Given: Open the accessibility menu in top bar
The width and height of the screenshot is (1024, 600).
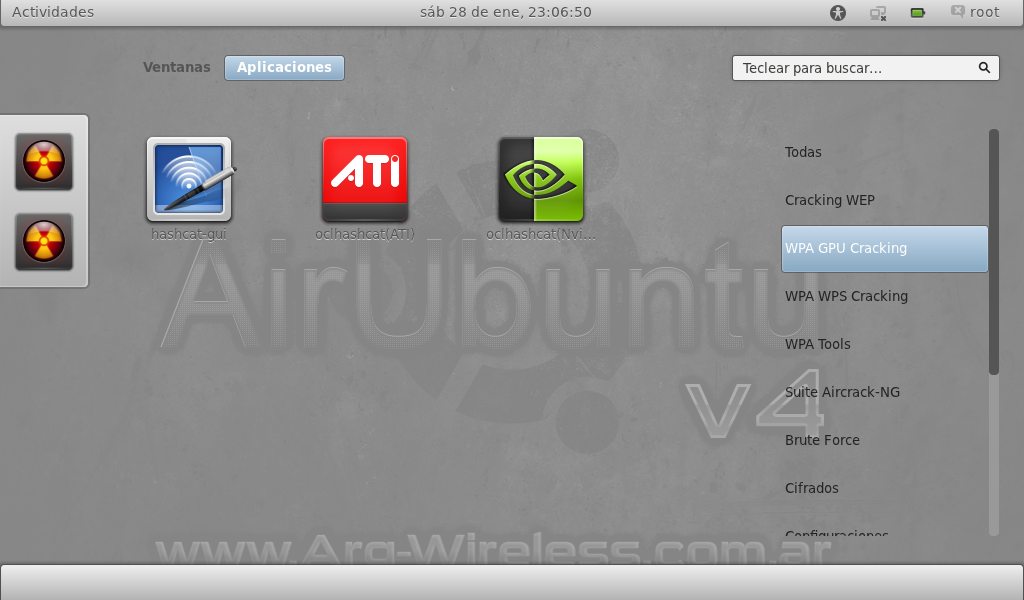Looking at the screenshot, I should pyautogui.click(x=838, y=13).
